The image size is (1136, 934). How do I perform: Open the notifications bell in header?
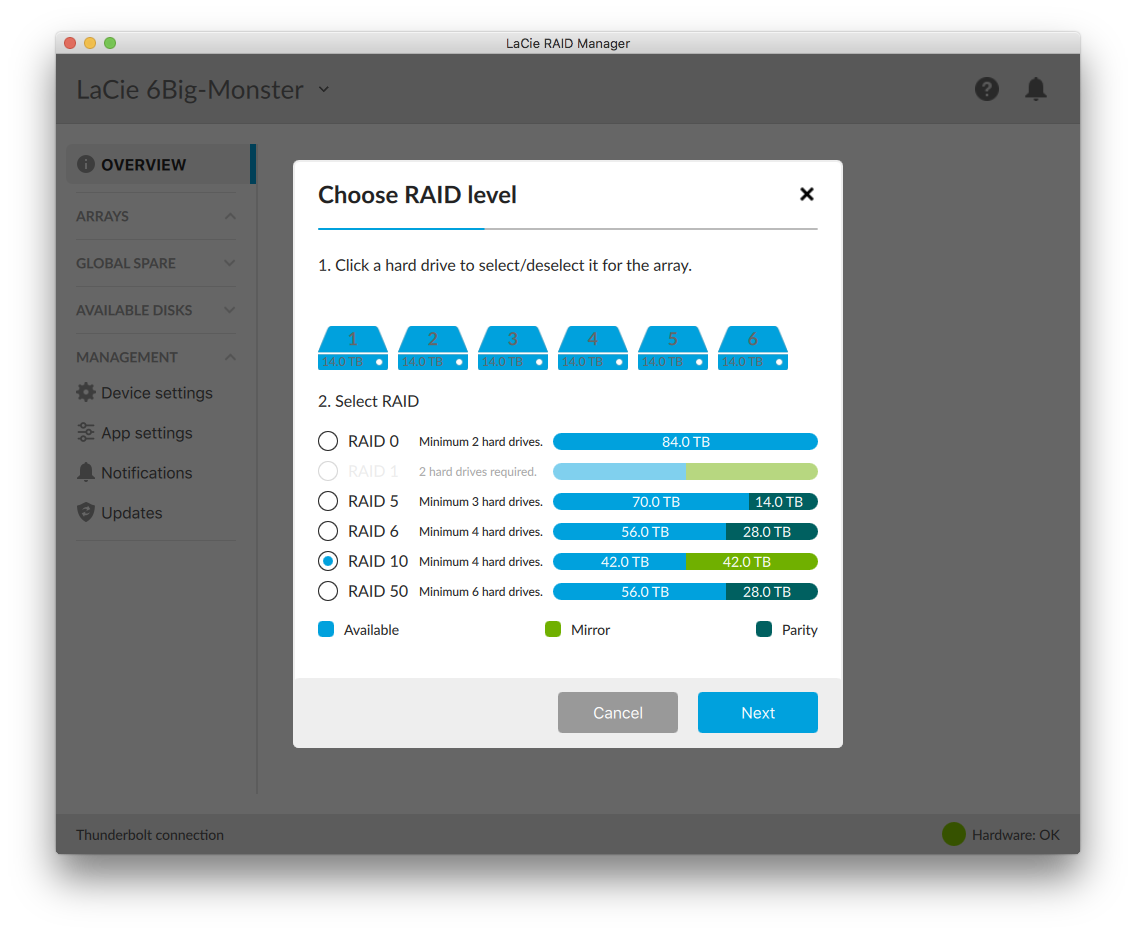click(1036, 89)
